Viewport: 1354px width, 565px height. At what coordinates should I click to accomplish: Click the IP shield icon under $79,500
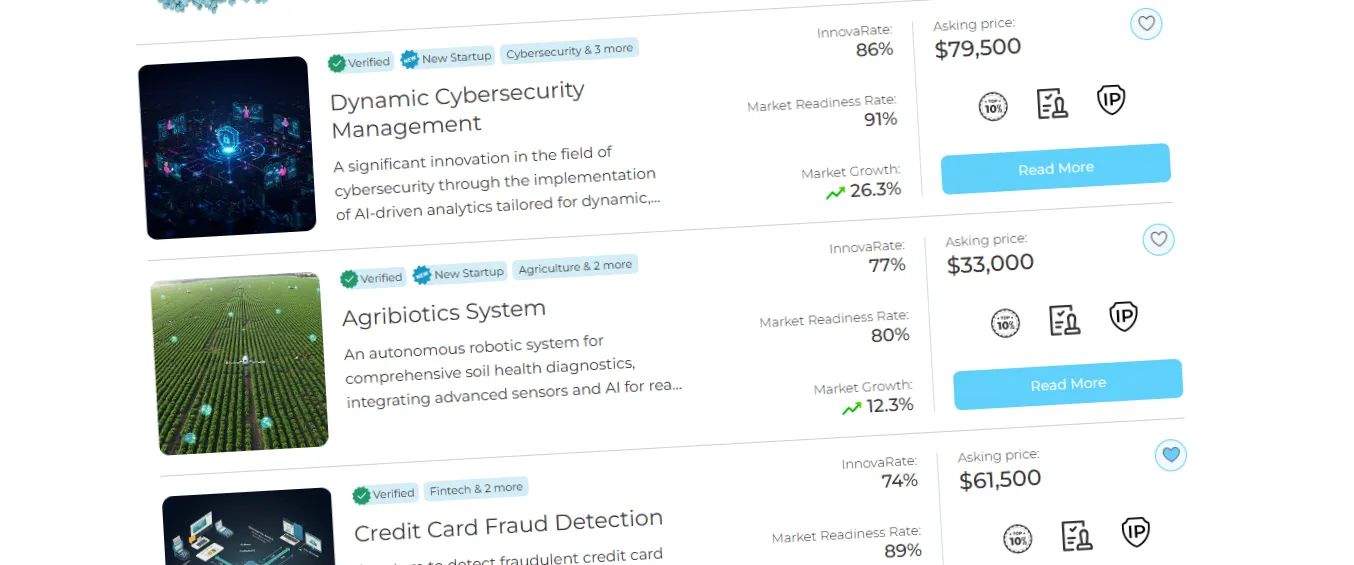pos(1111,100)
